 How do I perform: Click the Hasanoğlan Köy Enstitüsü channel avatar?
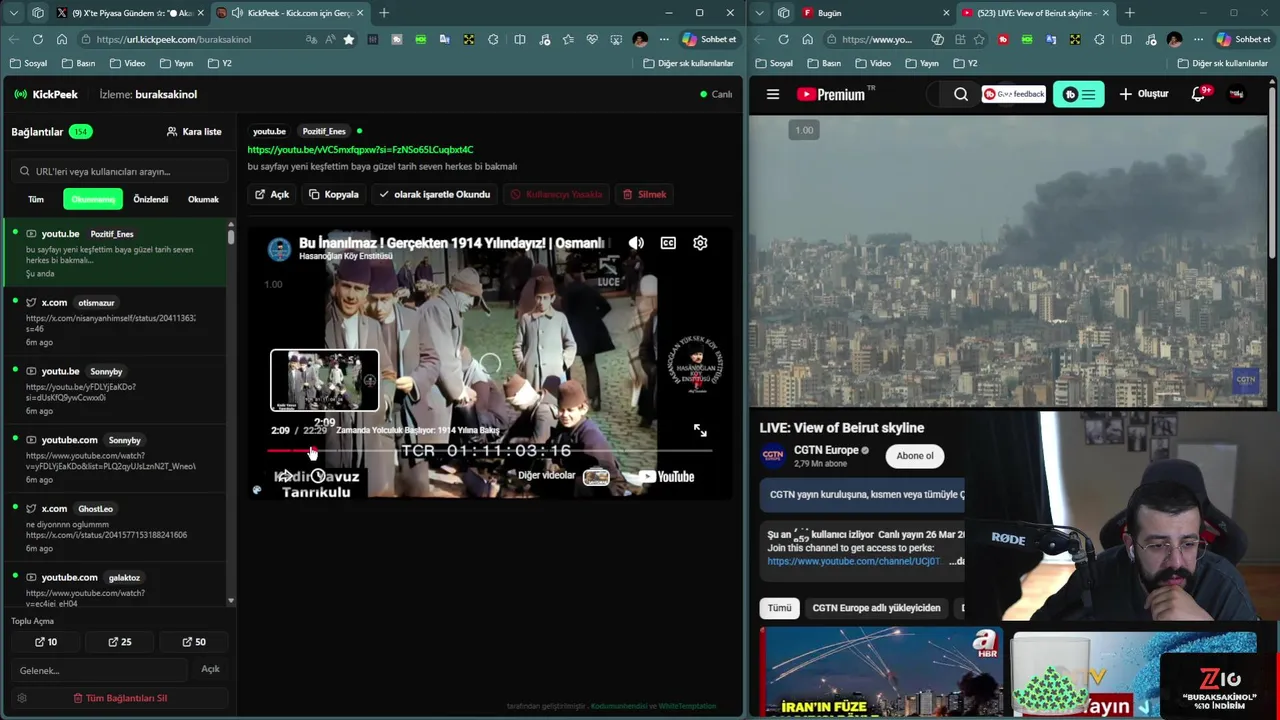[x=279, y=249]
